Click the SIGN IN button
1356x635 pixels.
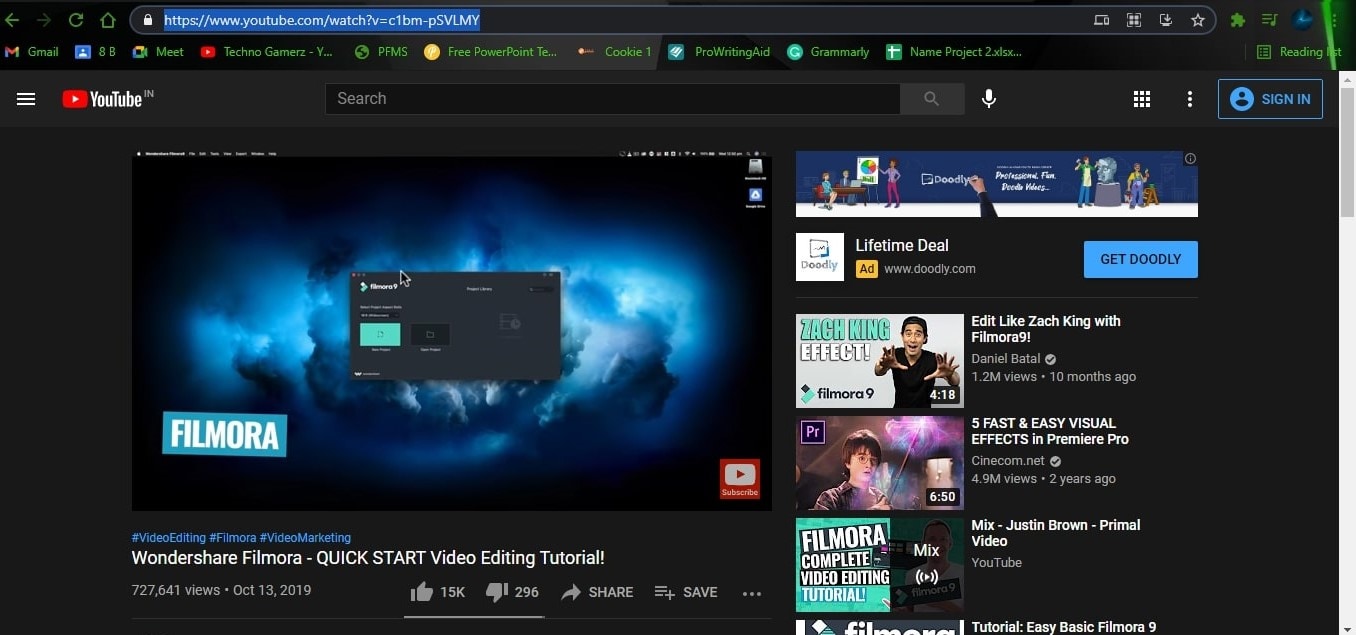pos(1270,99)
